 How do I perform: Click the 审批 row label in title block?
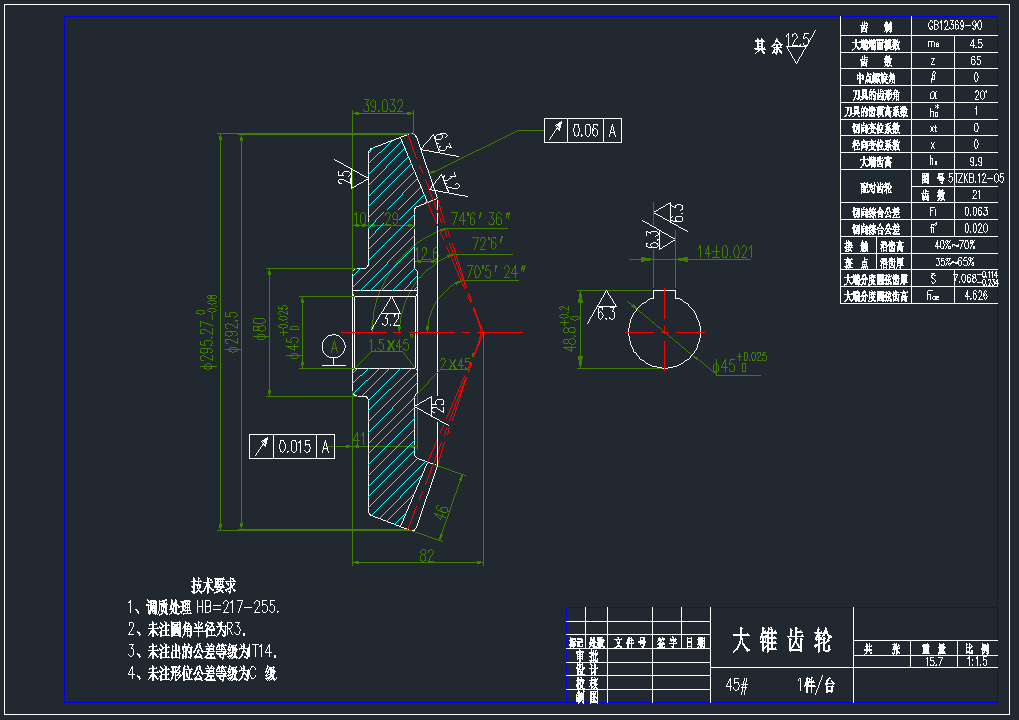(x=587, y=656)
